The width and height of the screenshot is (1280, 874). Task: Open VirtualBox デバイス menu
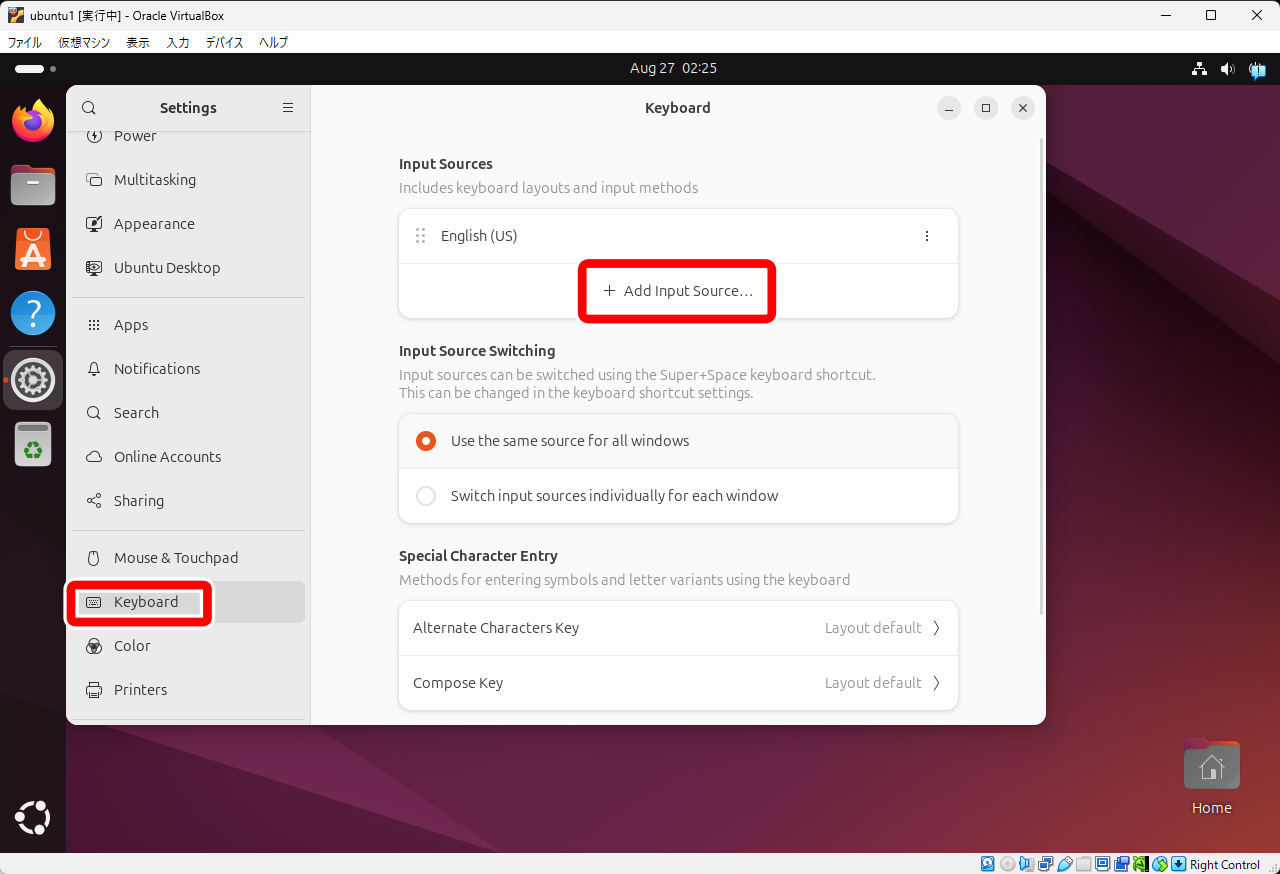tap(225, 43)
